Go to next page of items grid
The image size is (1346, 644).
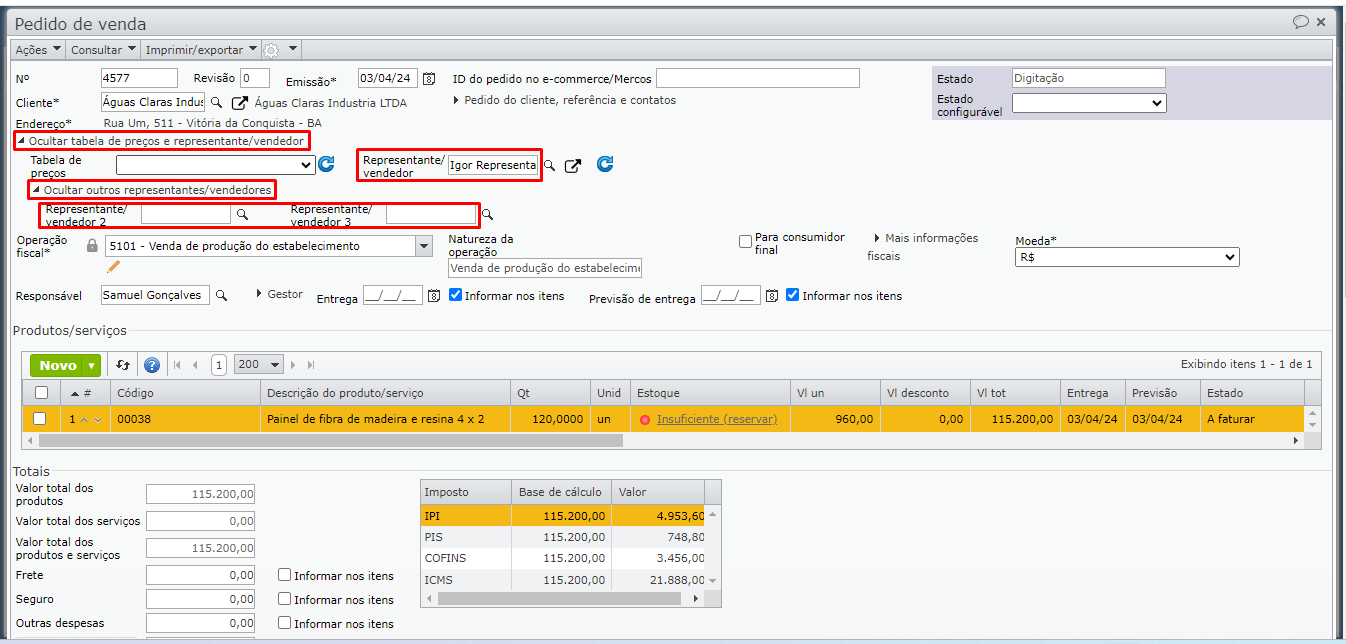point(295,365)
